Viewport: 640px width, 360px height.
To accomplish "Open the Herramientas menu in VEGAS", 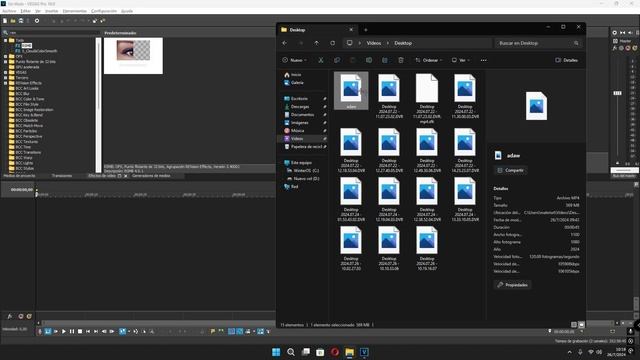I will coord(75,11).
